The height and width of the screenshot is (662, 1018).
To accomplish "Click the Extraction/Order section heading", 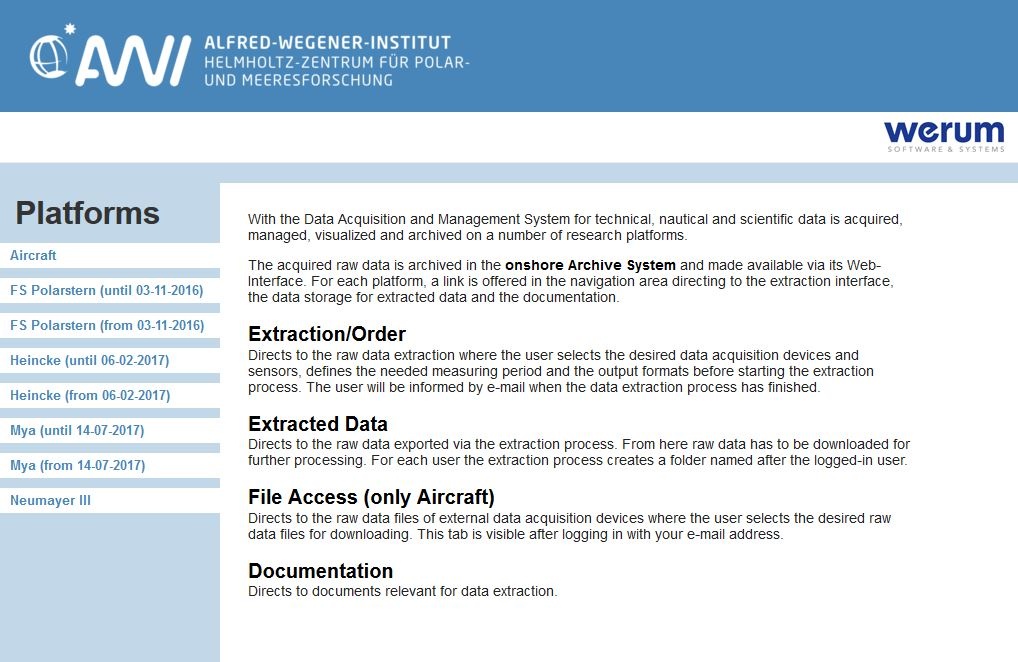I will click(x=327, y=334).
